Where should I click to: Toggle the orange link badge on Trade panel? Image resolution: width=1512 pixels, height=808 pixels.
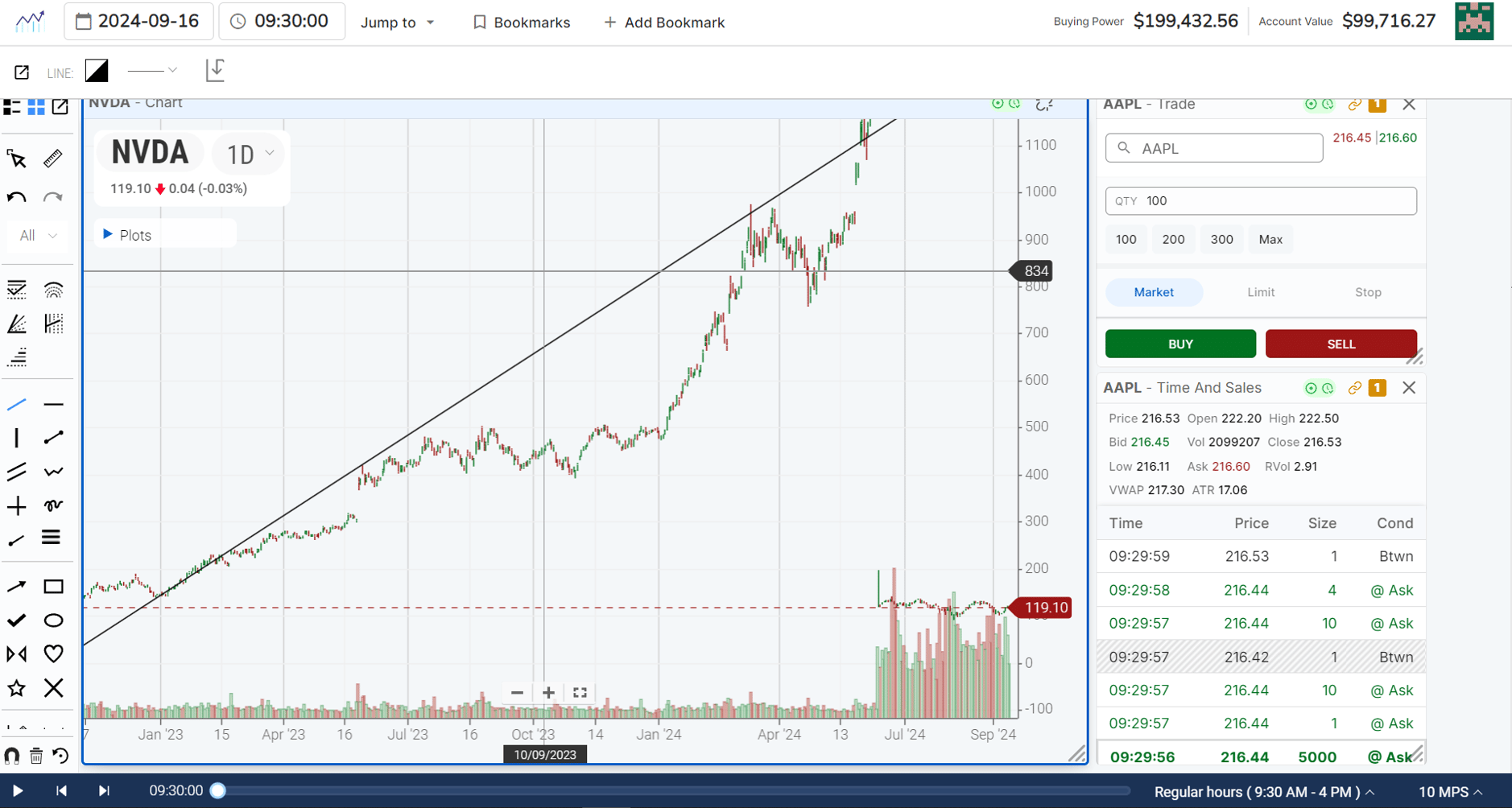1376,104
